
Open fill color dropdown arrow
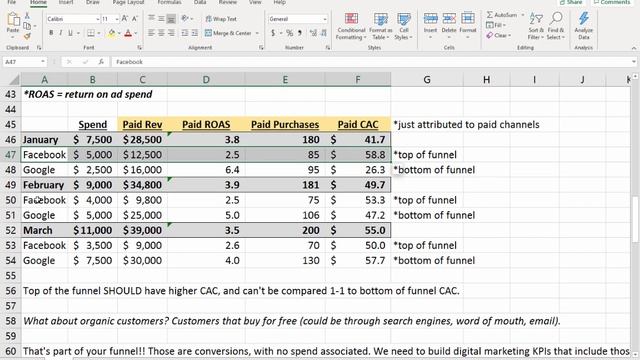(x=119, y=33)
